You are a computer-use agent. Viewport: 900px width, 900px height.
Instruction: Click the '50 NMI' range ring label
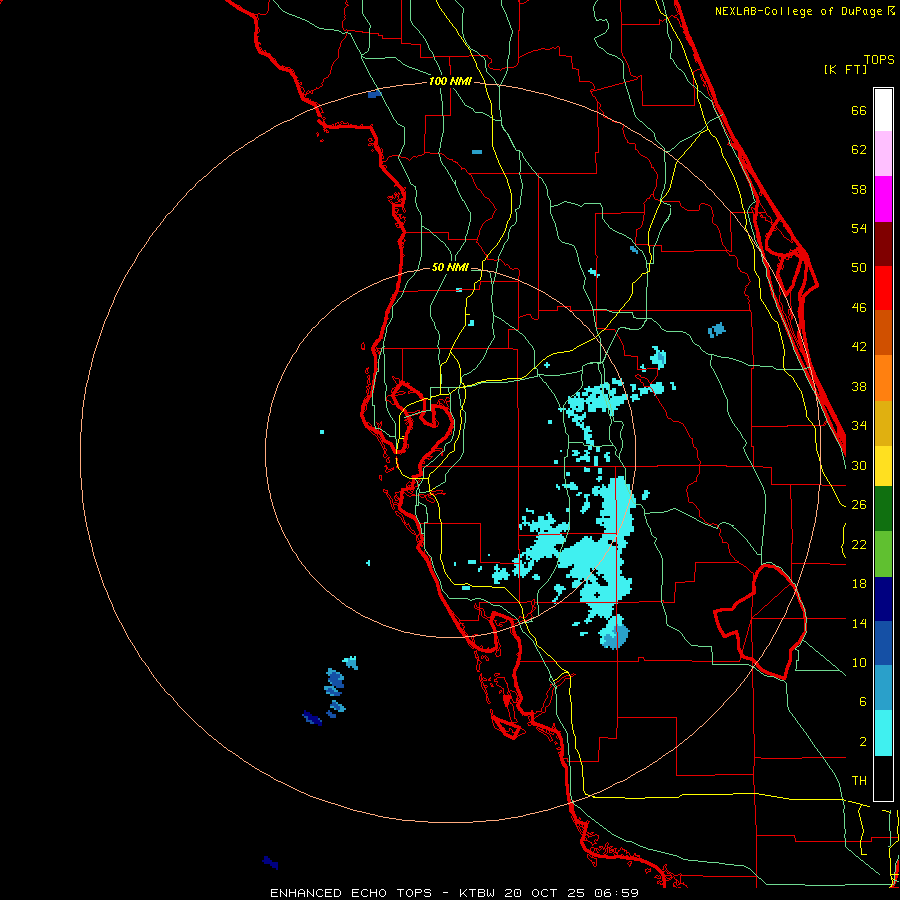[x=450, y=267]
